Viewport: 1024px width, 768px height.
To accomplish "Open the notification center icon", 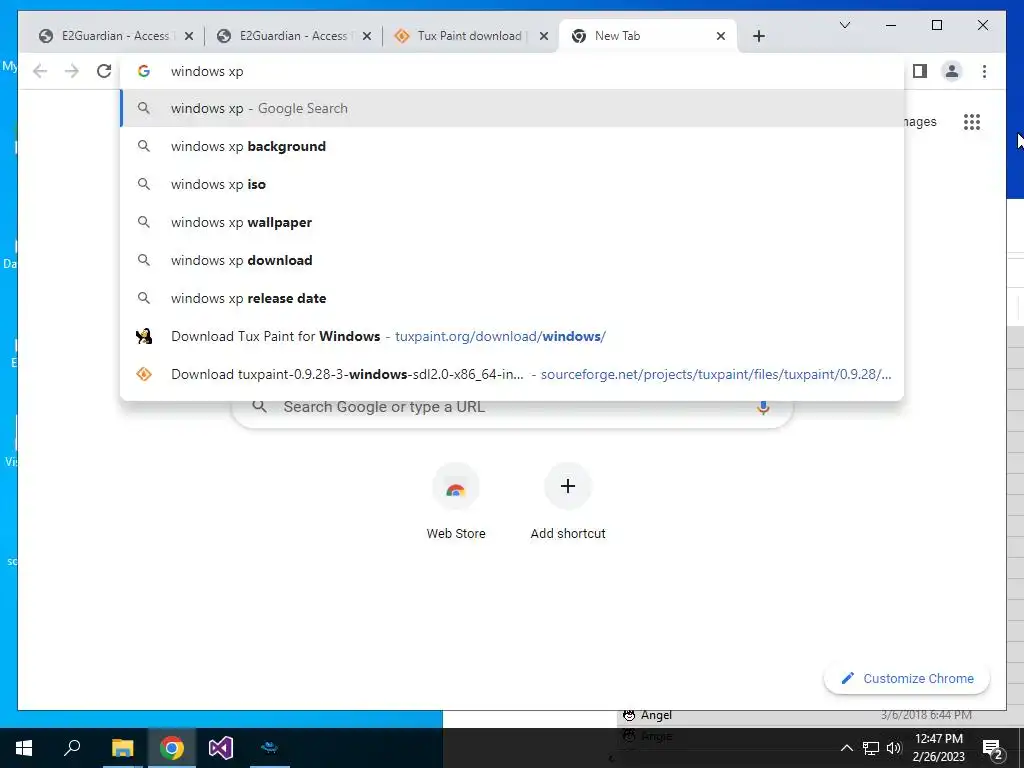I will pyautogui.click(x=993, y=749).
